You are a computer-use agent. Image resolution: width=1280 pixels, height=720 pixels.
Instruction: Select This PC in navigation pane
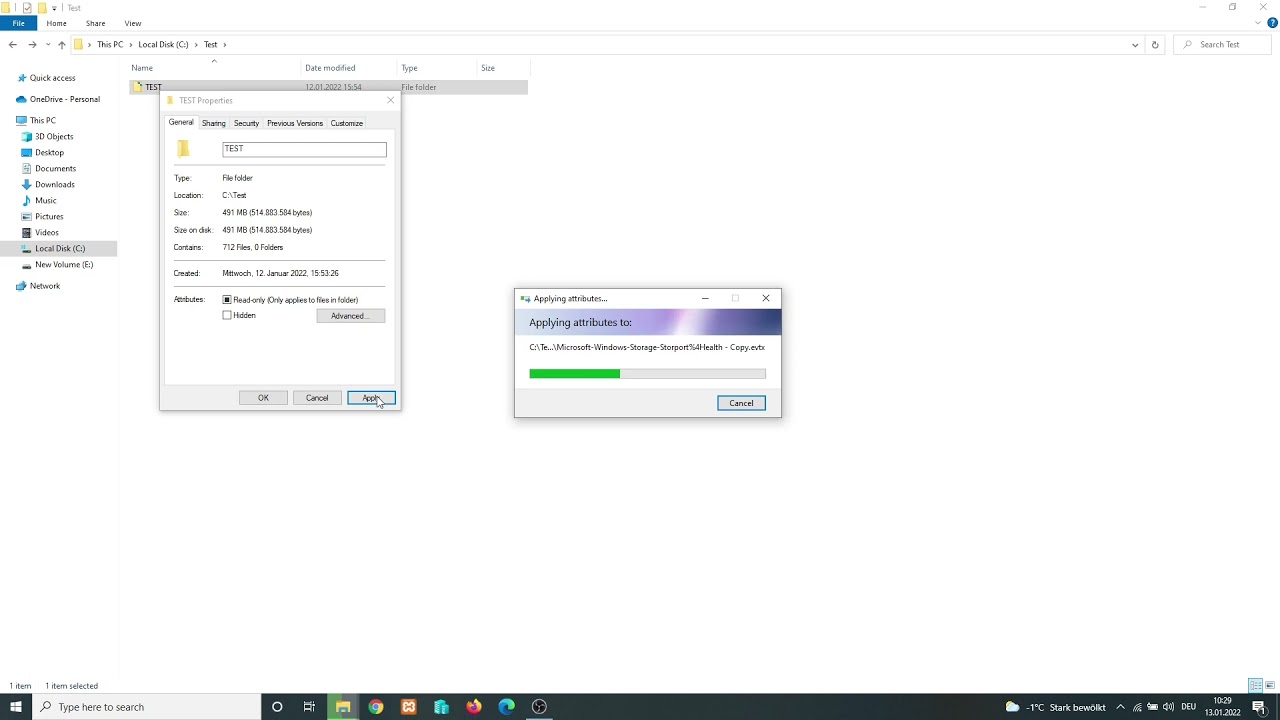click(42, 120)
